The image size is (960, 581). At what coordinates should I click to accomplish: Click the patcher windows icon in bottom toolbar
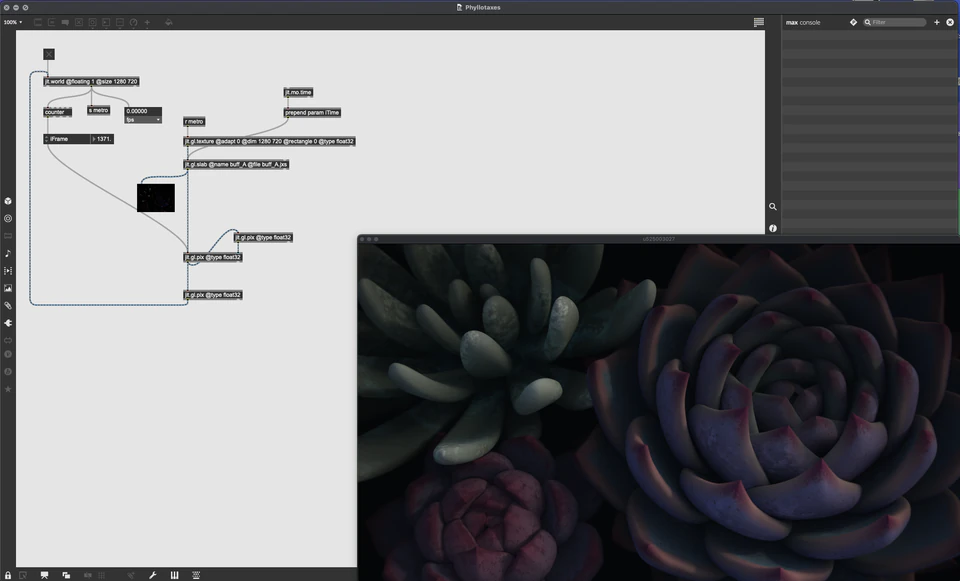click(x=66, y=575)
